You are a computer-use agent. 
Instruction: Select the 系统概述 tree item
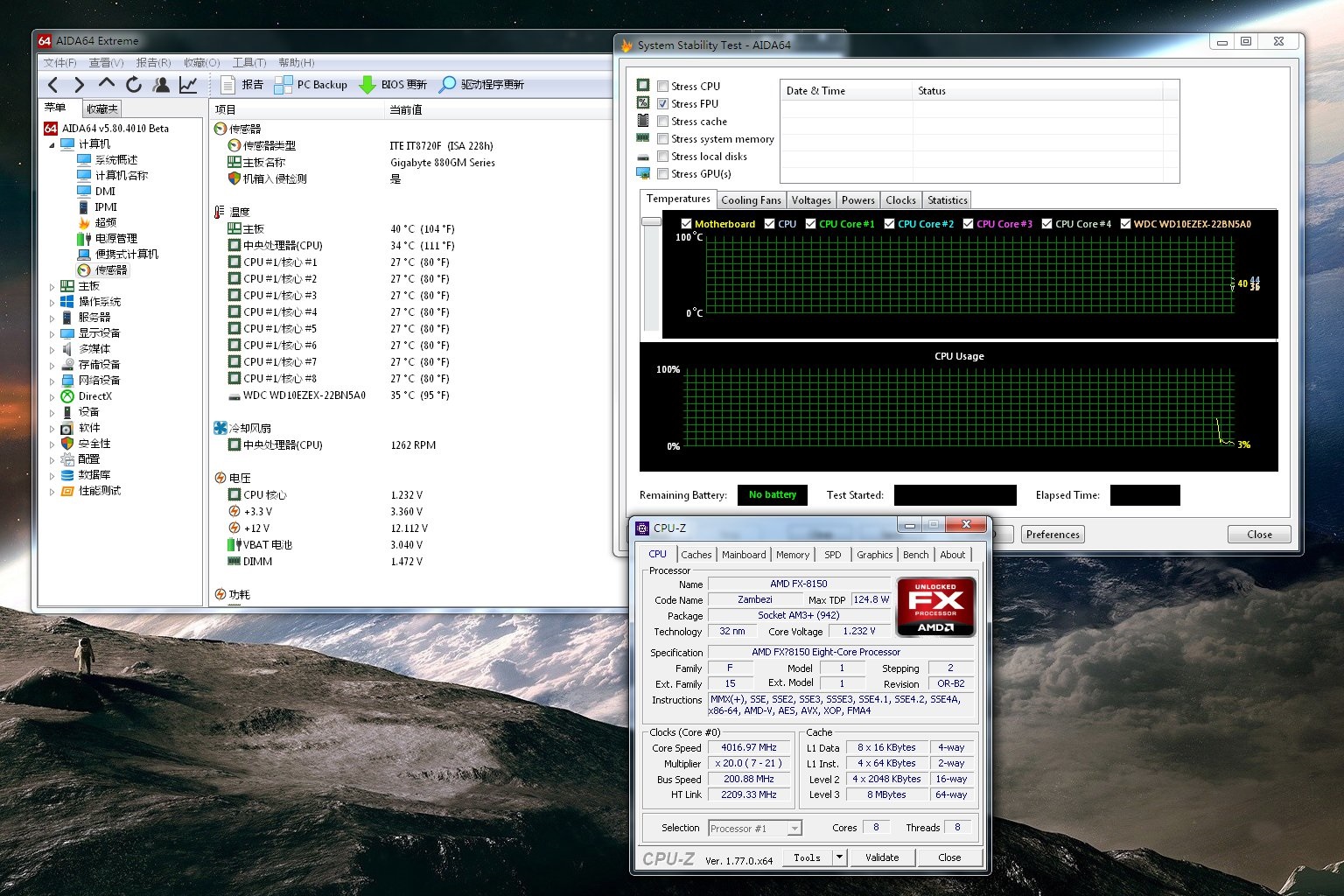tap(115, 159)
